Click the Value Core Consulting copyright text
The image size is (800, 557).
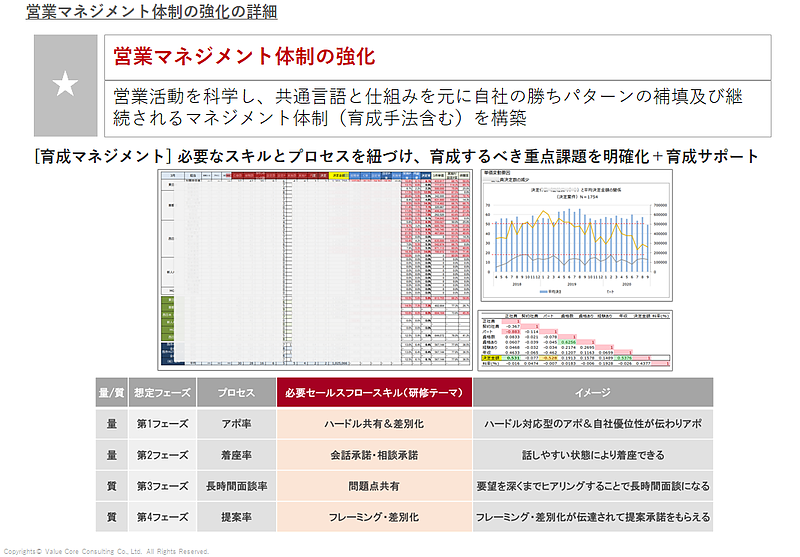105,551
